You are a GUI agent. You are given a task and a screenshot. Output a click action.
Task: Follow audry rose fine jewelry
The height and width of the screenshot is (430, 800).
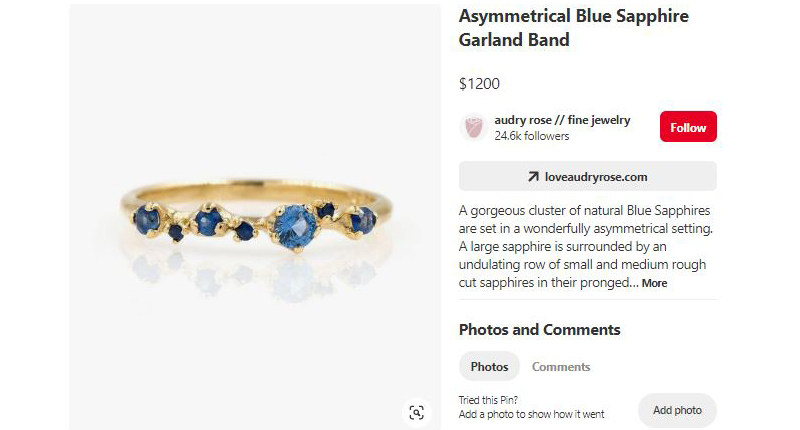tap(688, 127)
